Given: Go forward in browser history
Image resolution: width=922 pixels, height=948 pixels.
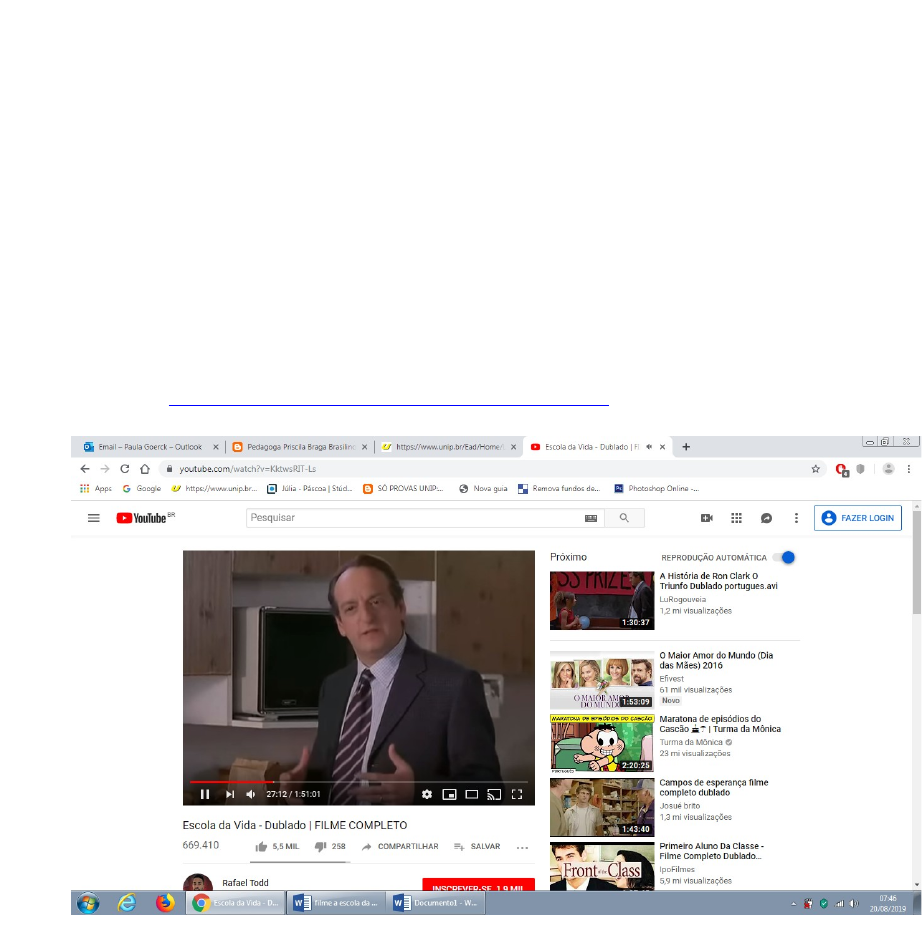Looking at the screenshot, I should tap(105, 469).
